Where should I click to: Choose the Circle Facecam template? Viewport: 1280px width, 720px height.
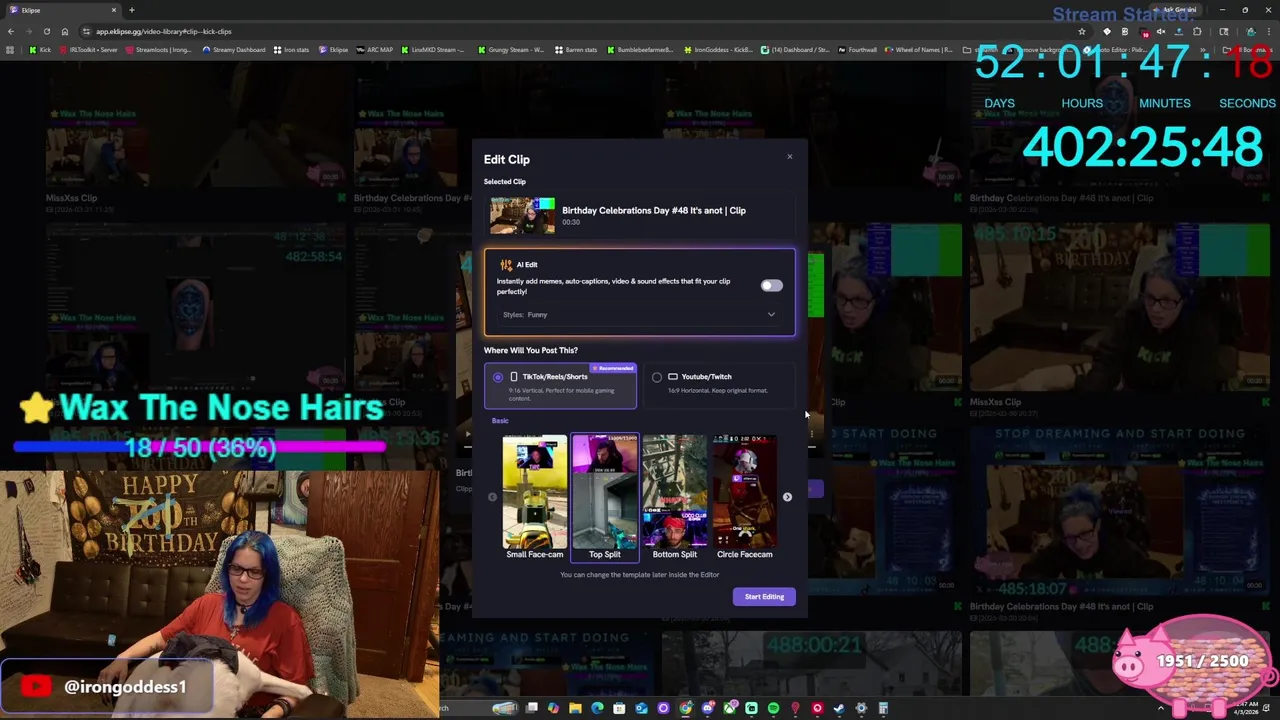tap(745, 497)
